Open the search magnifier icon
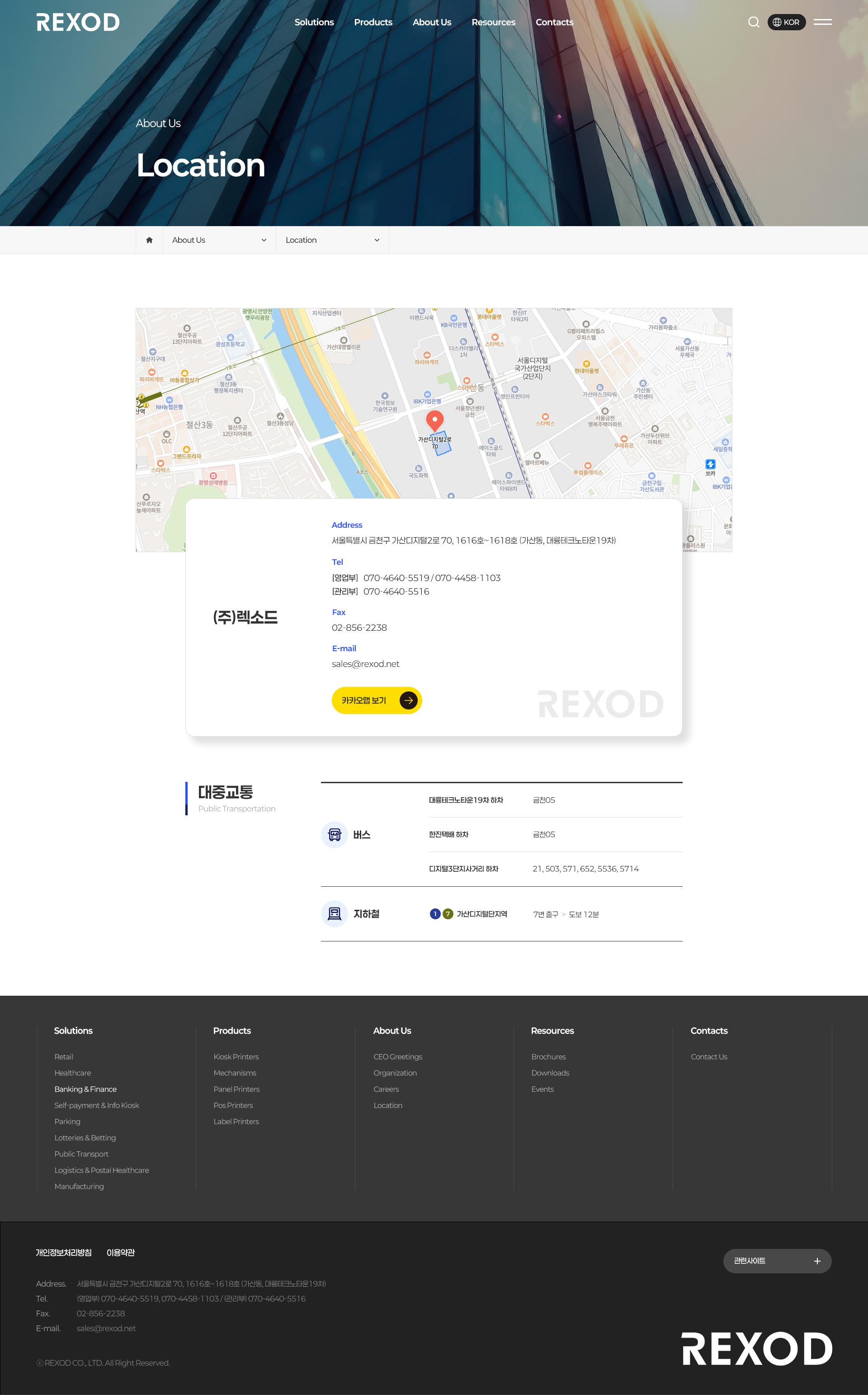The height and width of the screenshot is (1395, 868). coord(754,23)
